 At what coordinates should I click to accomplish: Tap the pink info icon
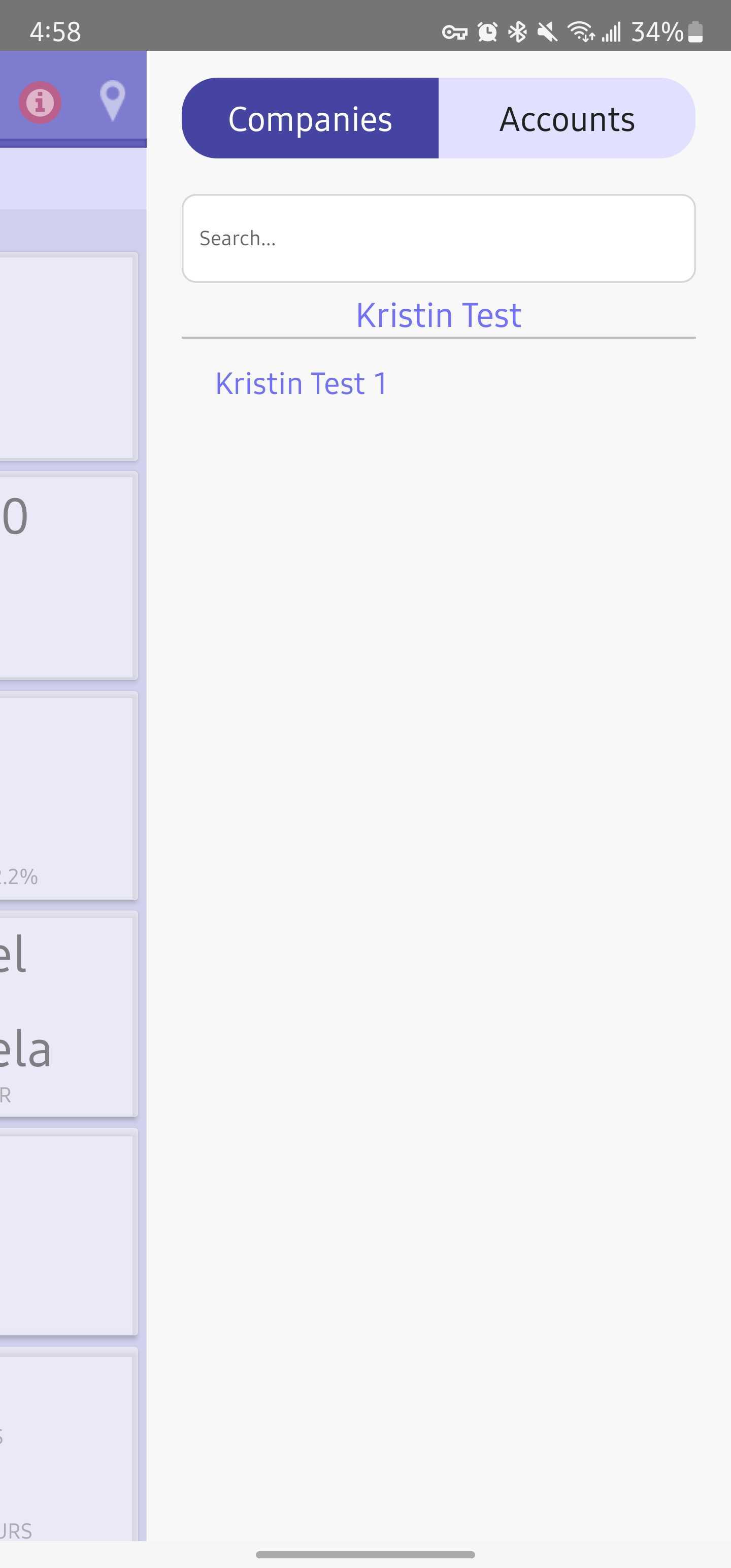[x=40, y=102]
